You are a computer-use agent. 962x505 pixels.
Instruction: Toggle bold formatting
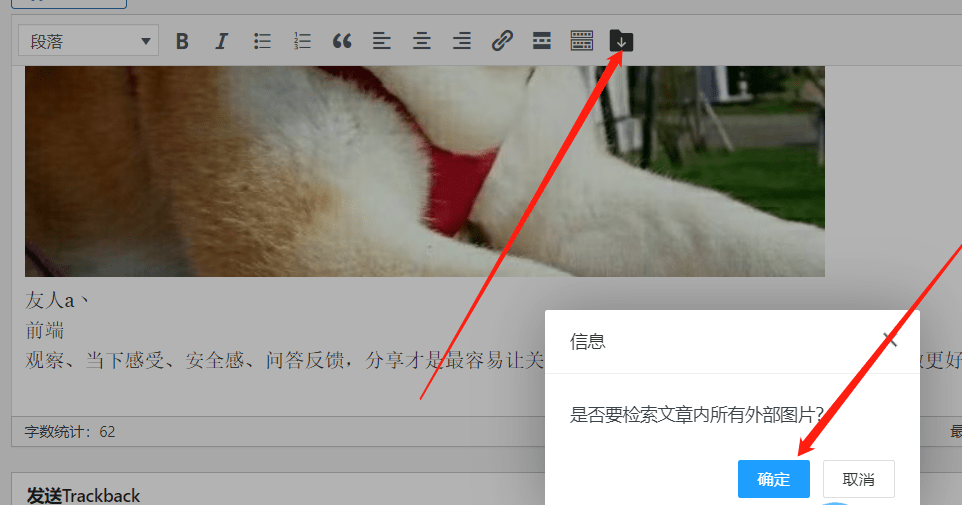(x=182, y=41)
